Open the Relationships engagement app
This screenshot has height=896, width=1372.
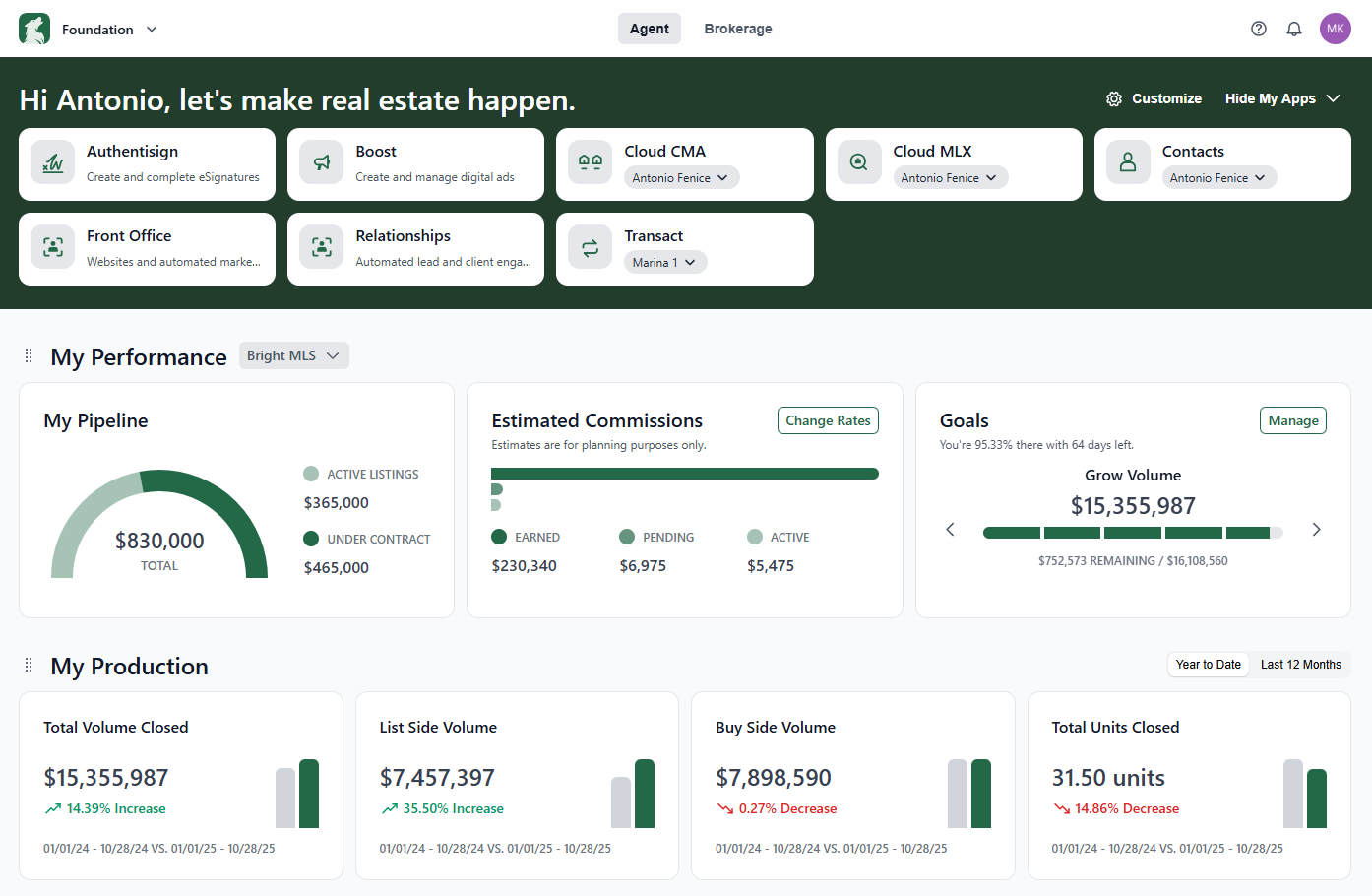pyautogui.click(x=321, y=246)
